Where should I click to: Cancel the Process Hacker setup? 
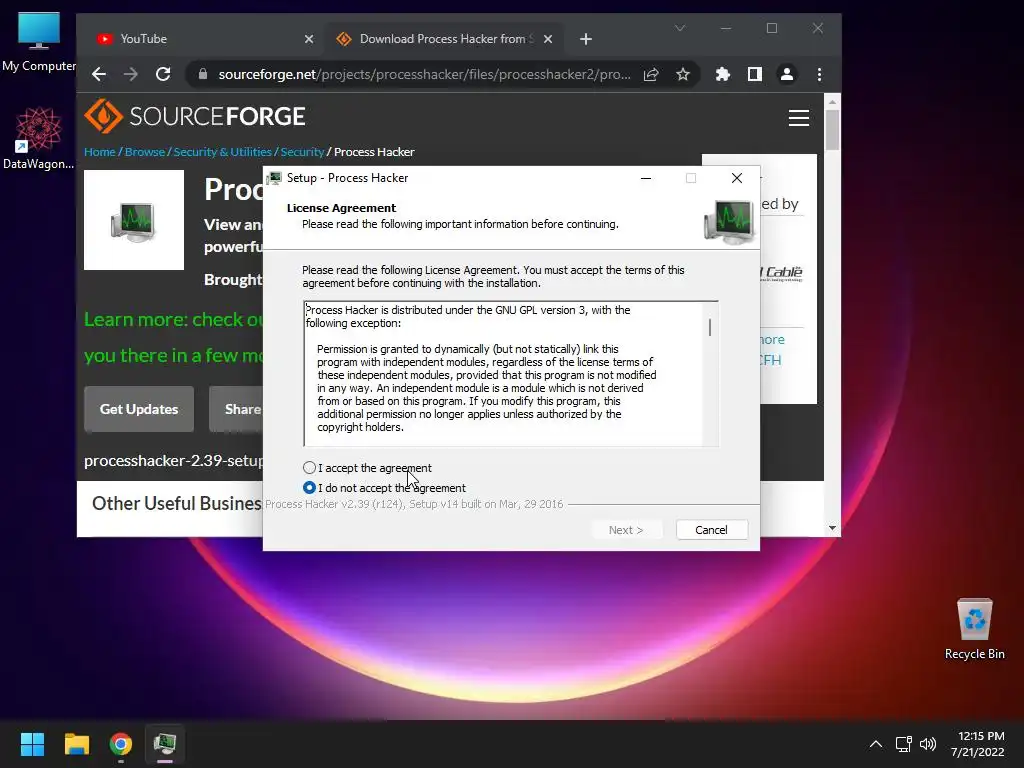(x=711, y=530)
